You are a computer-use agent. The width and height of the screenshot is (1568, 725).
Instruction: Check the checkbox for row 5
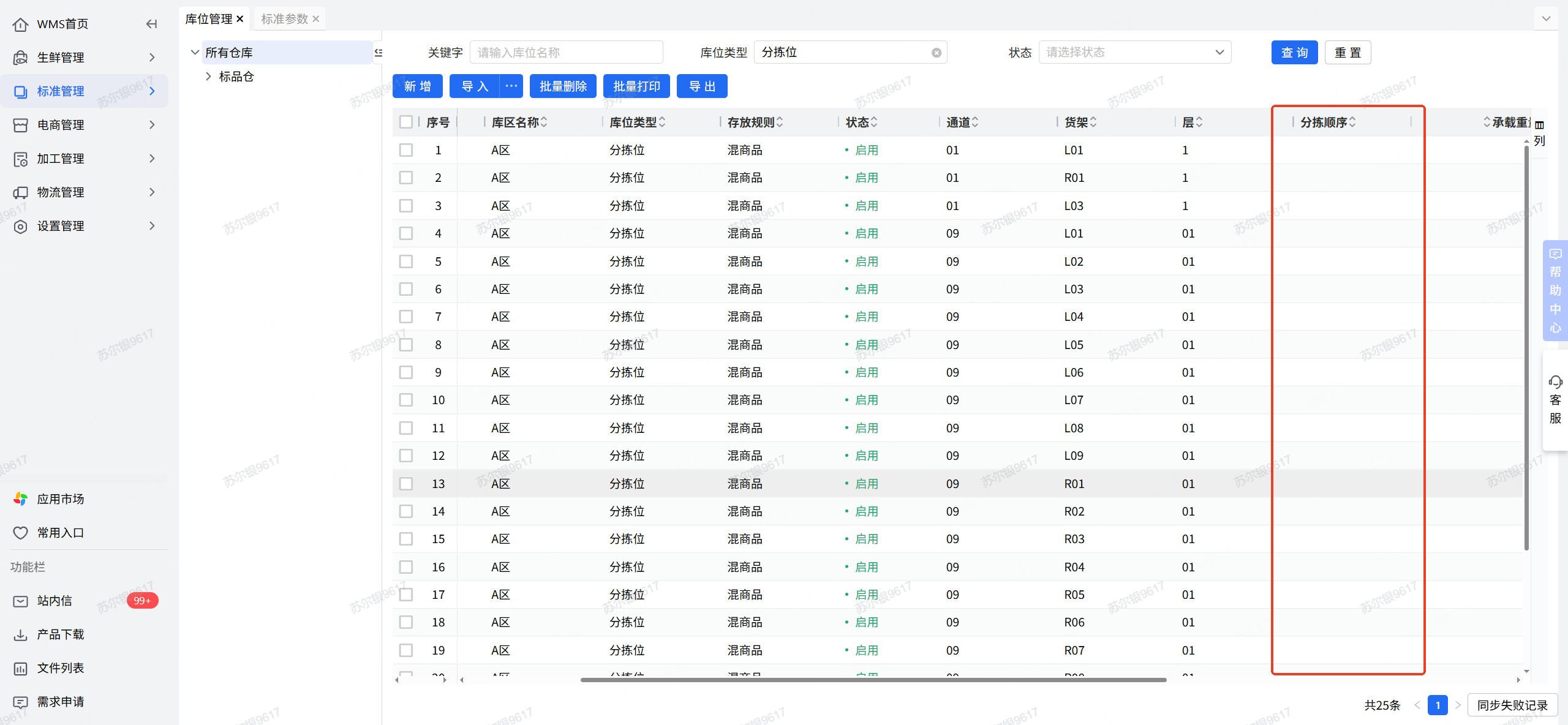(x=405, y=261)
